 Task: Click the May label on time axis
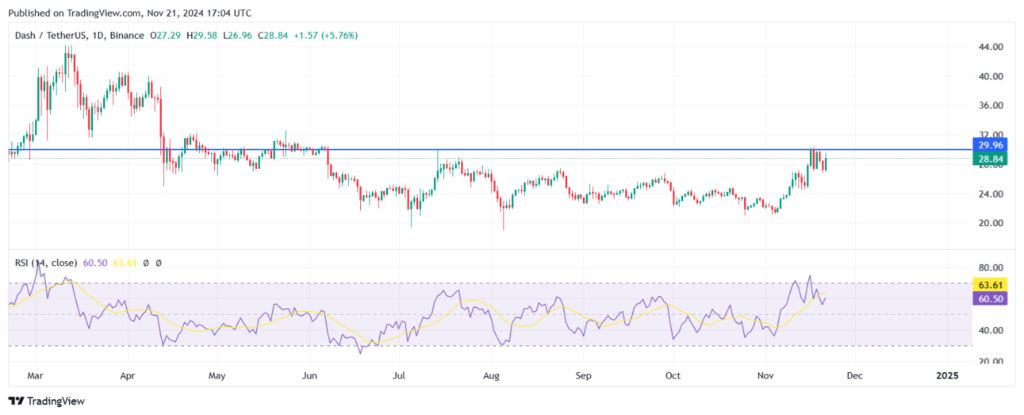coord(217,376)
